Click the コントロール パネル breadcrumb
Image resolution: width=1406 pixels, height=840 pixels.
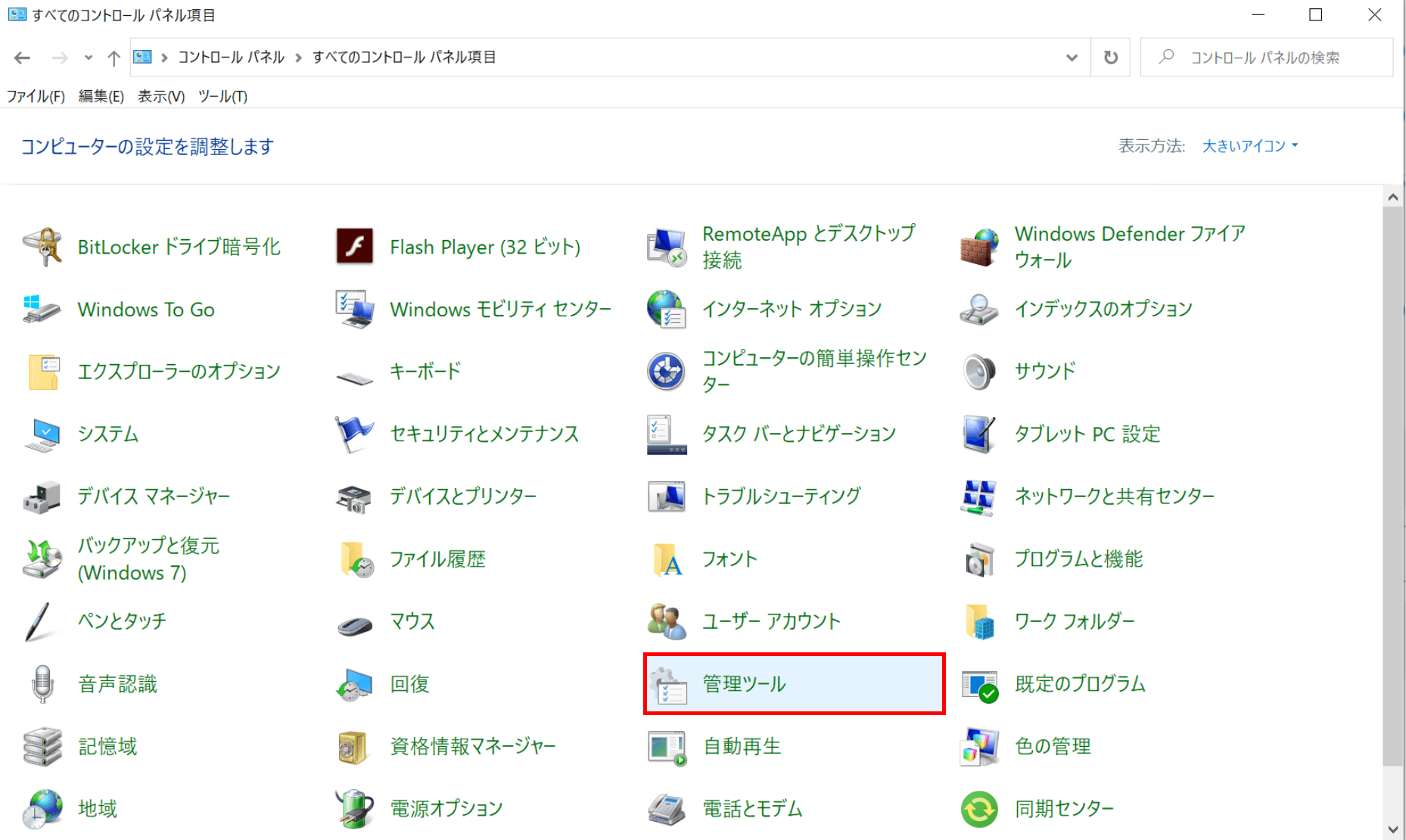231,58
